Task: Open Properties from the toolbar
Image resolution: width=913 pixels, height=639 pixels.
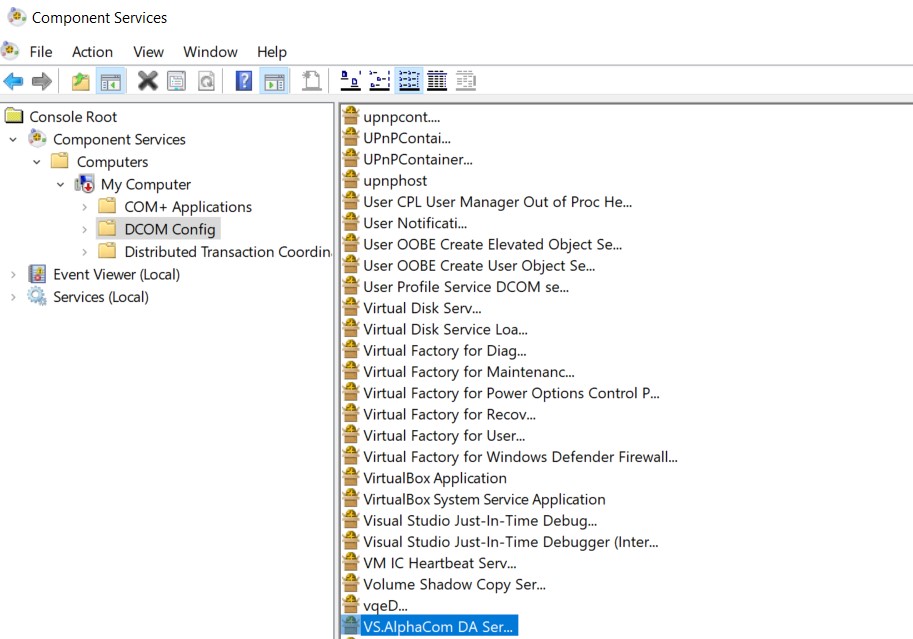Action: 177,81
